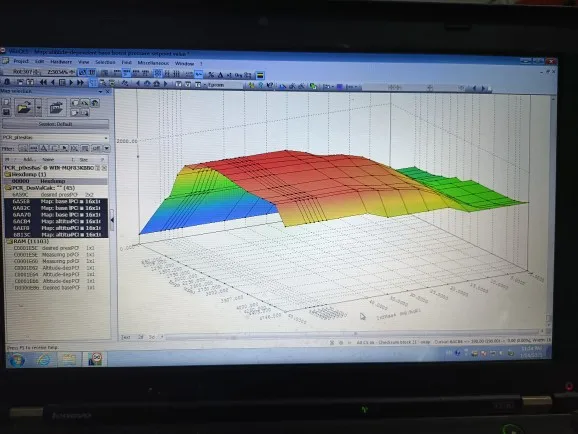The width and height of the screenshot is (578, 434).
Task: Toggle the first filter button after Filter label
Action: [23, 148]
